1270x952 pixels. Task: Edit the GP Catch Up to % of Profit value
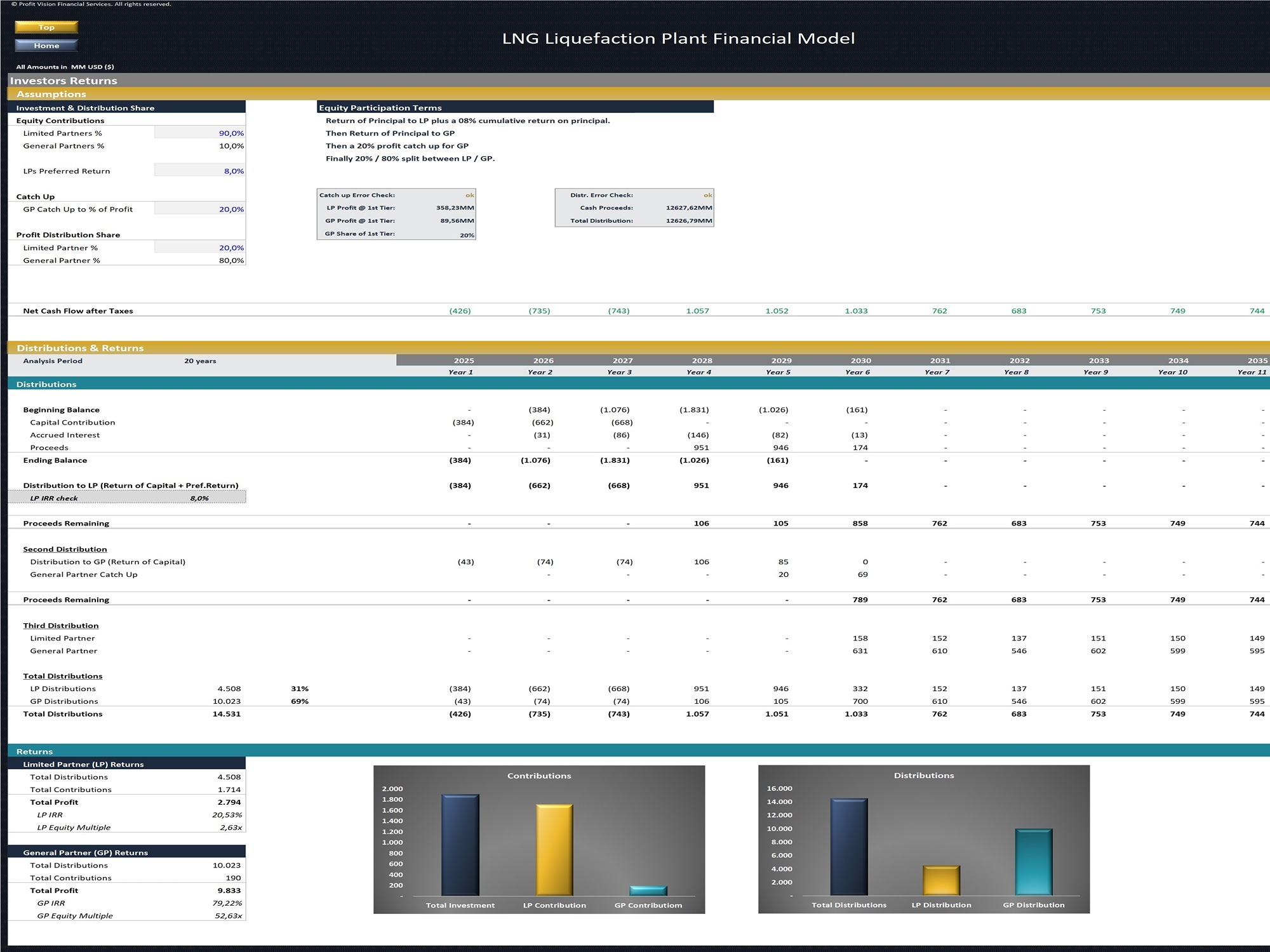point(200,209)
